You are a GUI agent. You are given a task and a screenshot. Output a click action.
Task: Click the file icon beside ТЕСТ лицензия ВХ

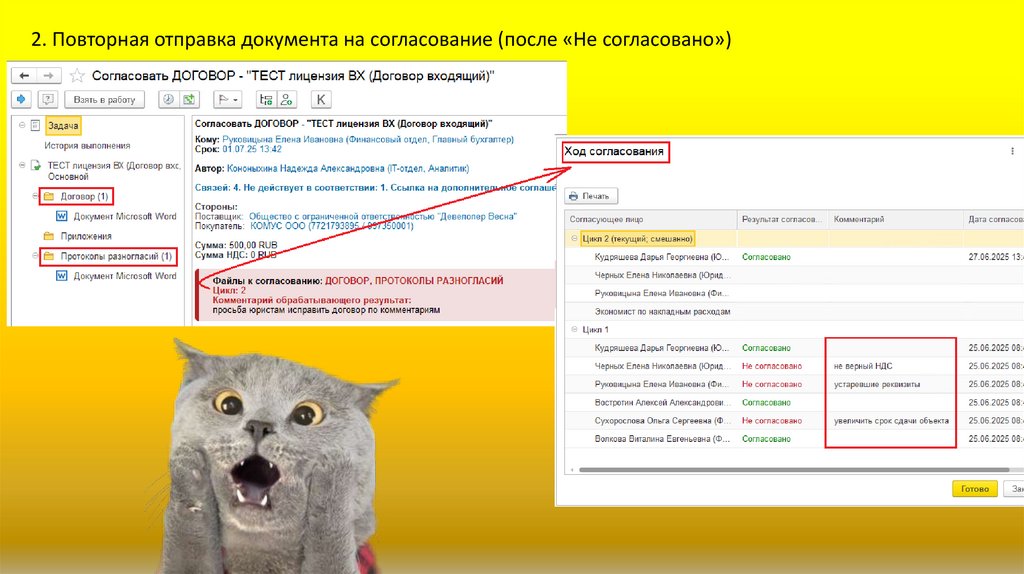[x=36, y=166]
